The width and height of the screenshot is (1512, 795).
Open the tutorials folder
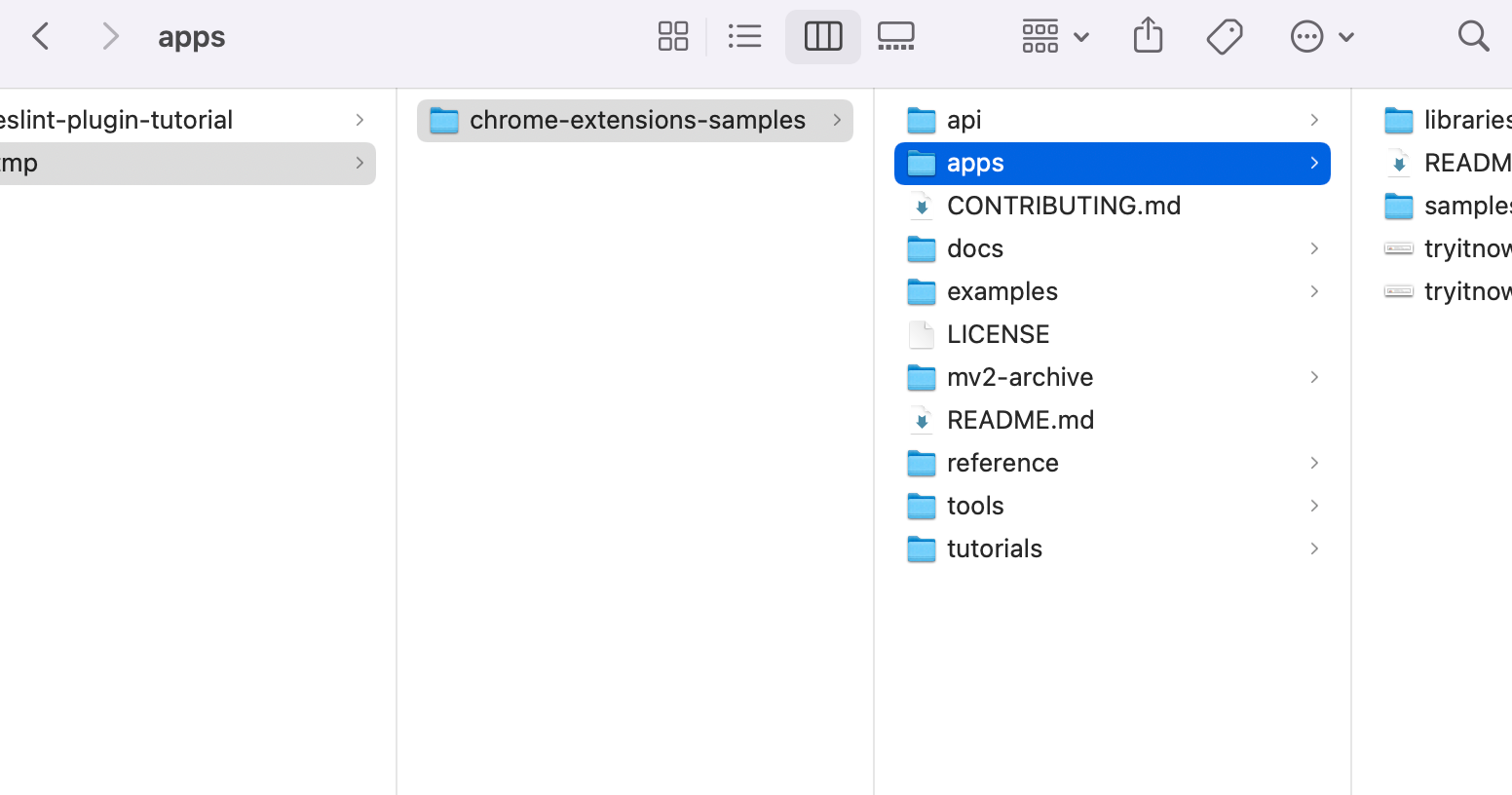pyautogui.click(x=994, y=549)
